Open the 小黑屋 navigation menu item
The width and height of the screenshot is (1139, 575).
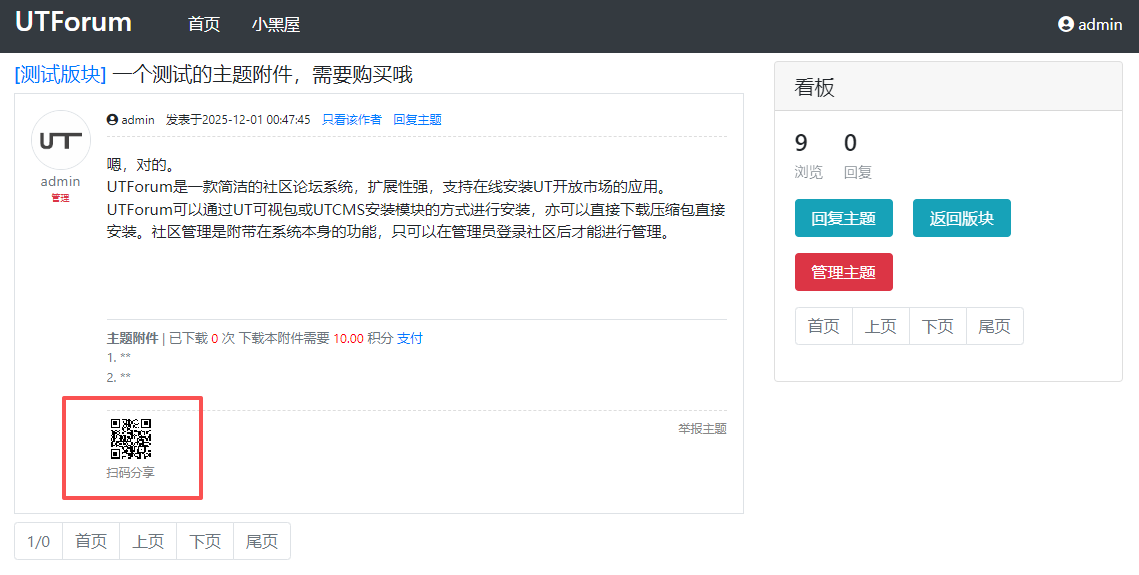coord(276,25)
